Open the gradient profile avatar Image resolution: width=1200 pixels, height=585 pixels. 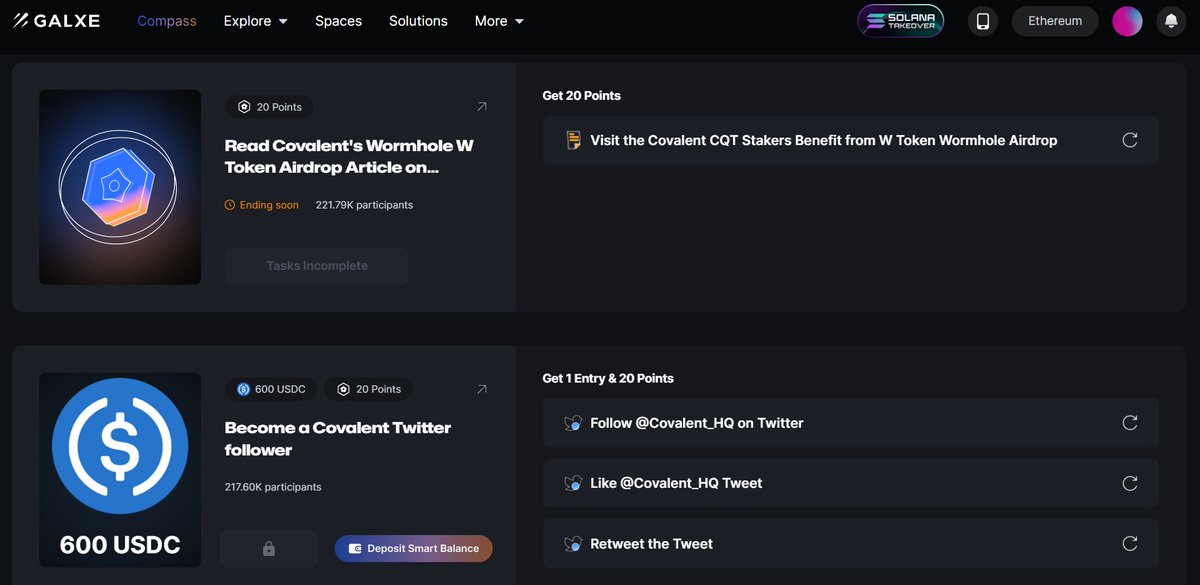(x=1127, y=21)
